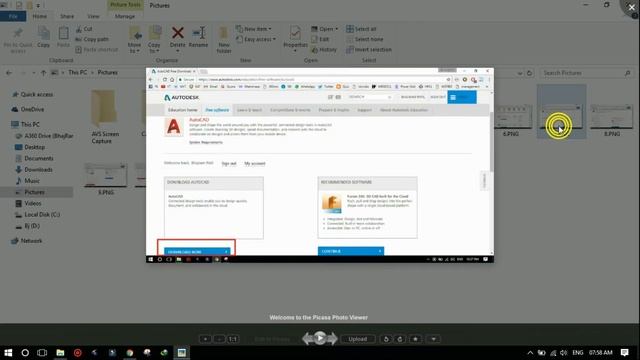This screenshot has width=640, height=360.
Task: Click Pin to Quick access in Explorer ribbon
Action: point(18,40)
